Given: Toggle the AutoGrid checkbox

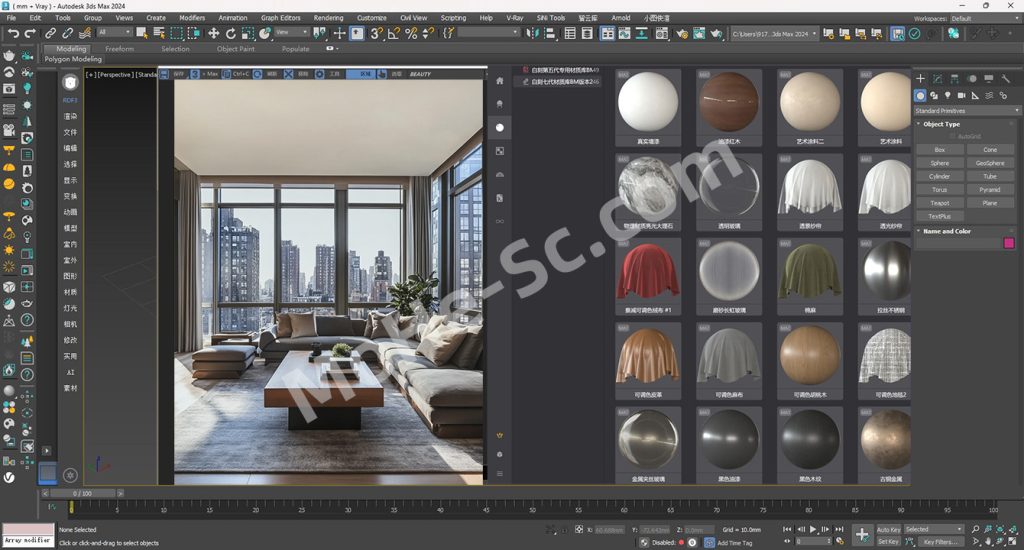Looking at the screenshot, I should (953, 136).
